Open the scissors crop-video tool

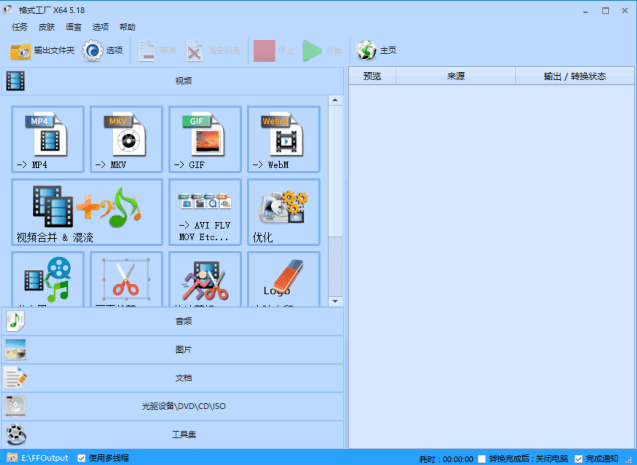[126, 279]
